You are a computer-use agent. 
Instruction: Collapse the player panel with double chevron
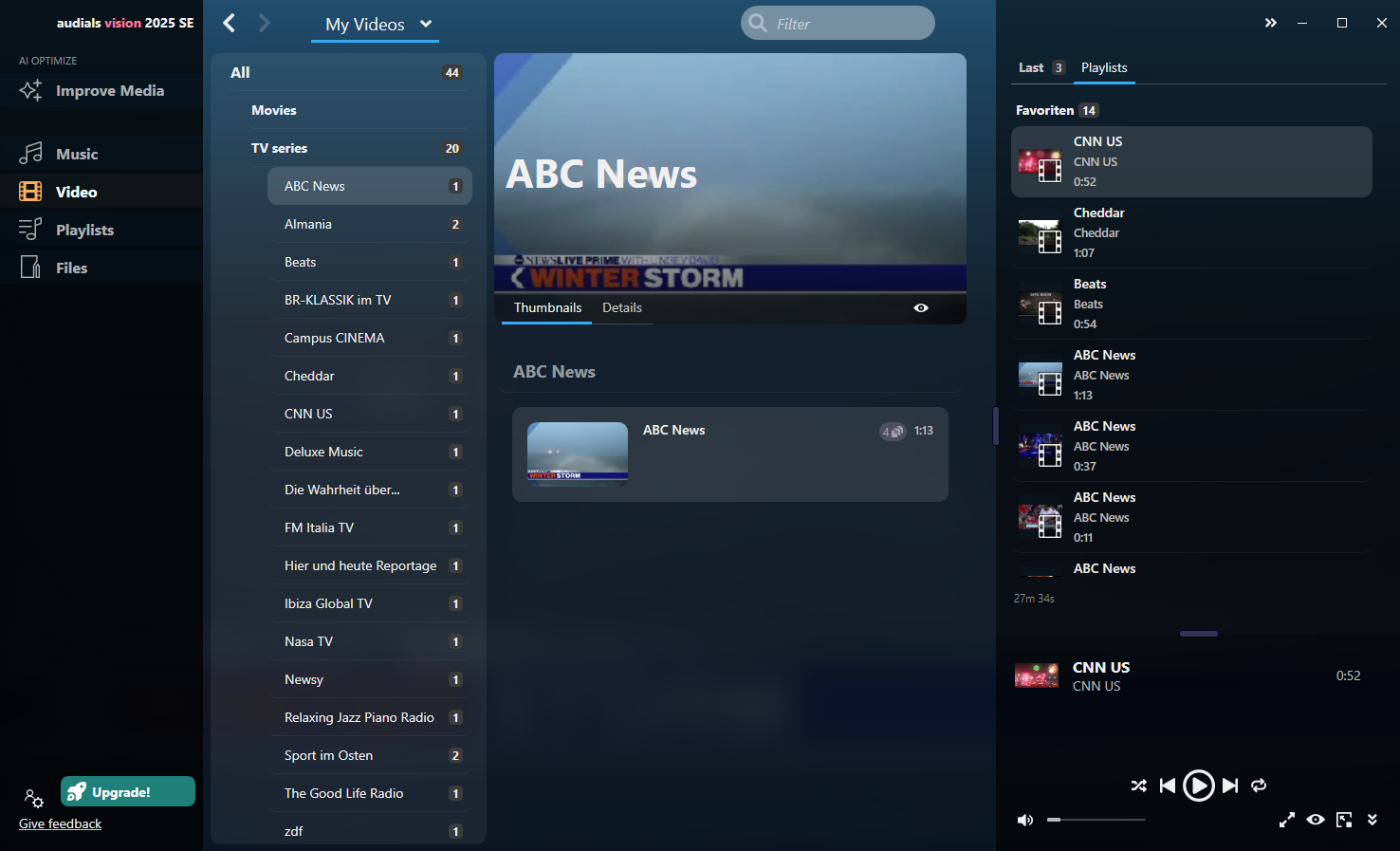click(1271, 23)
